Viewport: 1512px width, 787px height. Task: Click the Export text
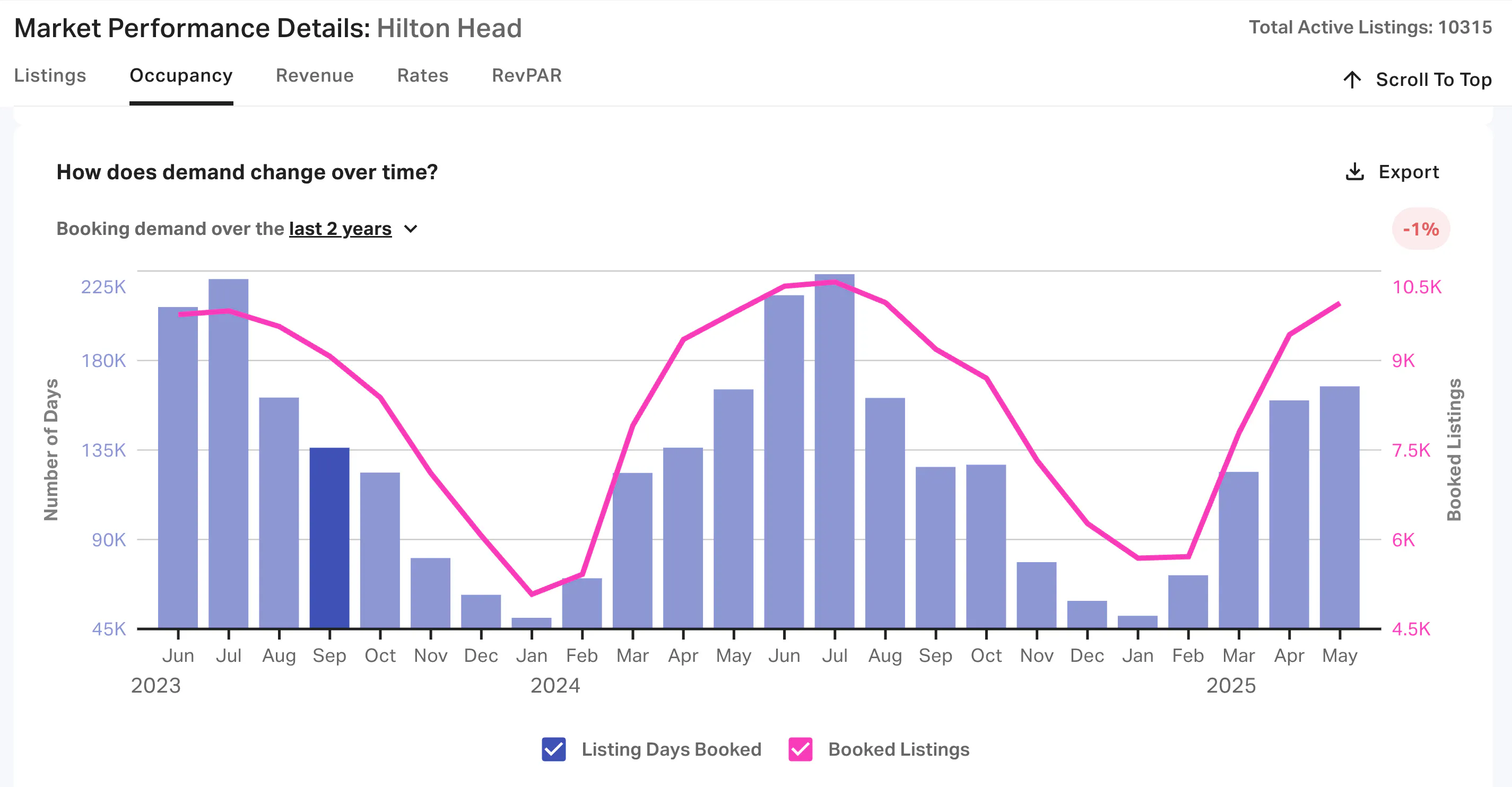click(x=1409, y=172)
